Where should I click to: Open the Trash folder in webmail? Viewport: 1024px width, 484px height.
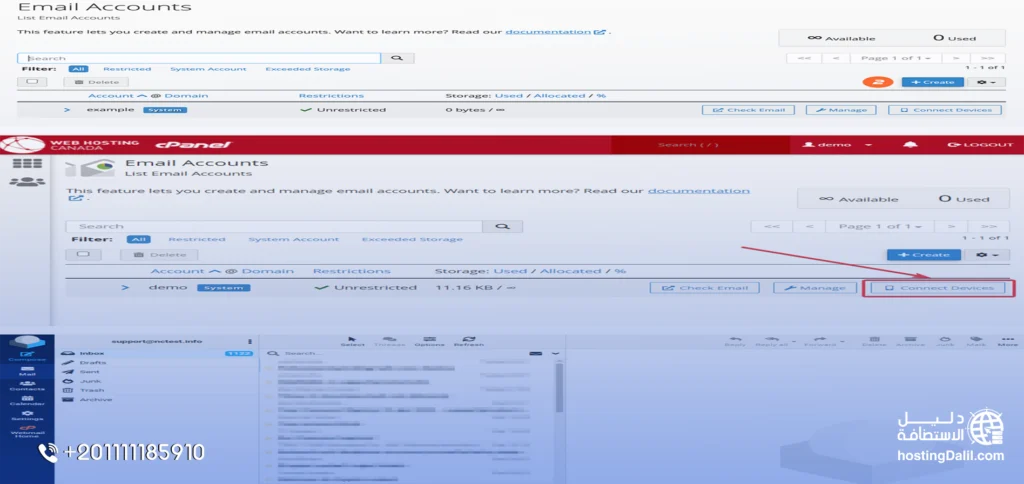click(x=157, y=390)
